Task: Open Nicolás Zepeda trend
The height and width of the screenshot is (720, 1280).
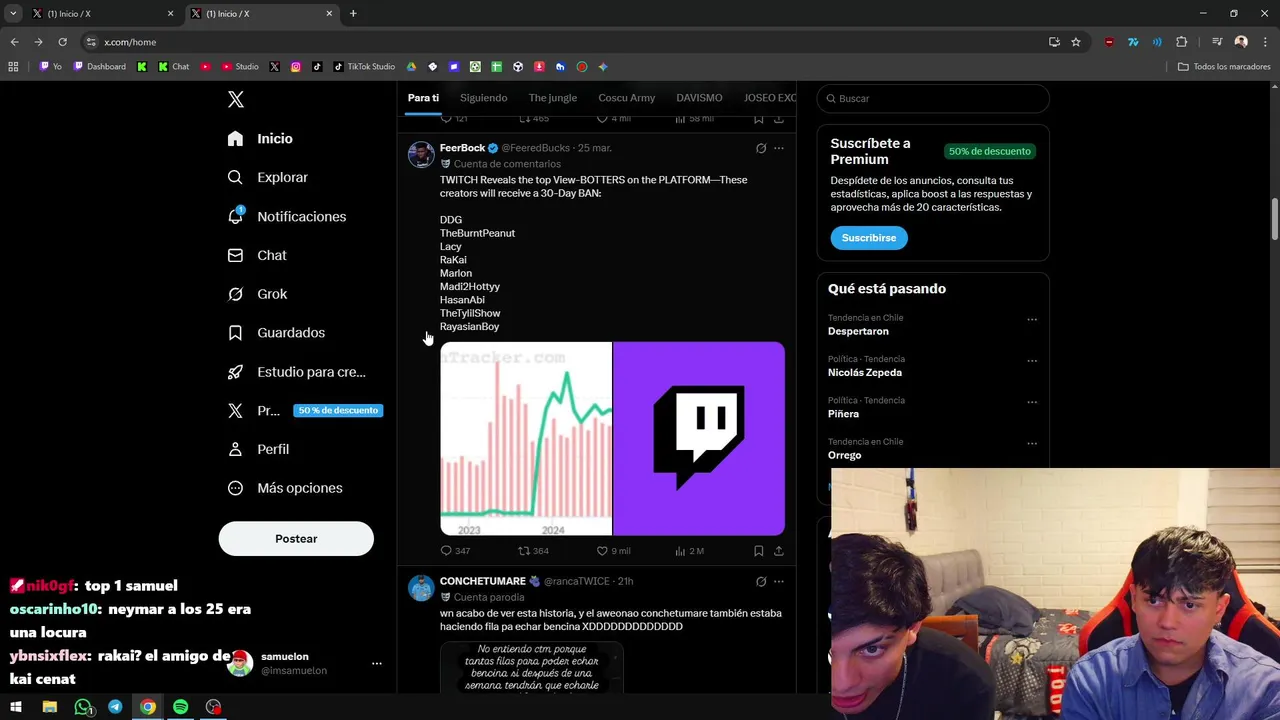Action: tap(865, 373)
